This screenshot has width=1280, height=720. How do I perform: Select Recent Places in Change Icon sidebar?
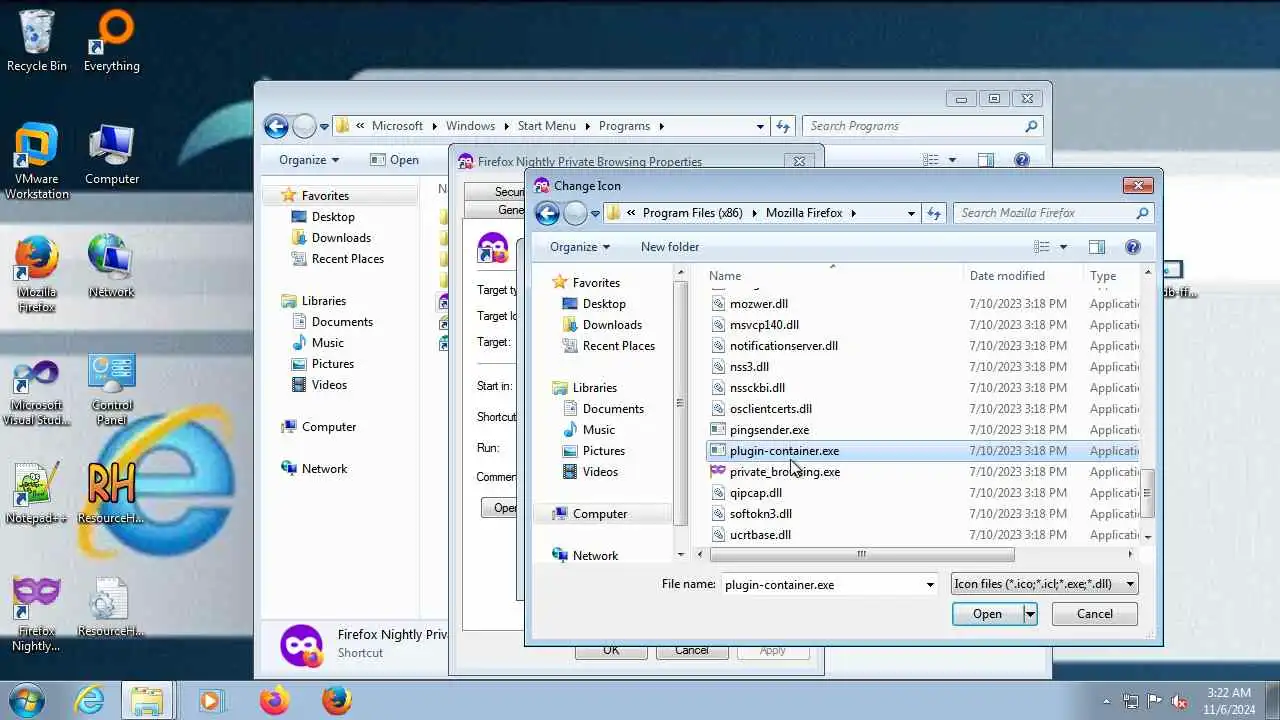[x=618, y=346]
